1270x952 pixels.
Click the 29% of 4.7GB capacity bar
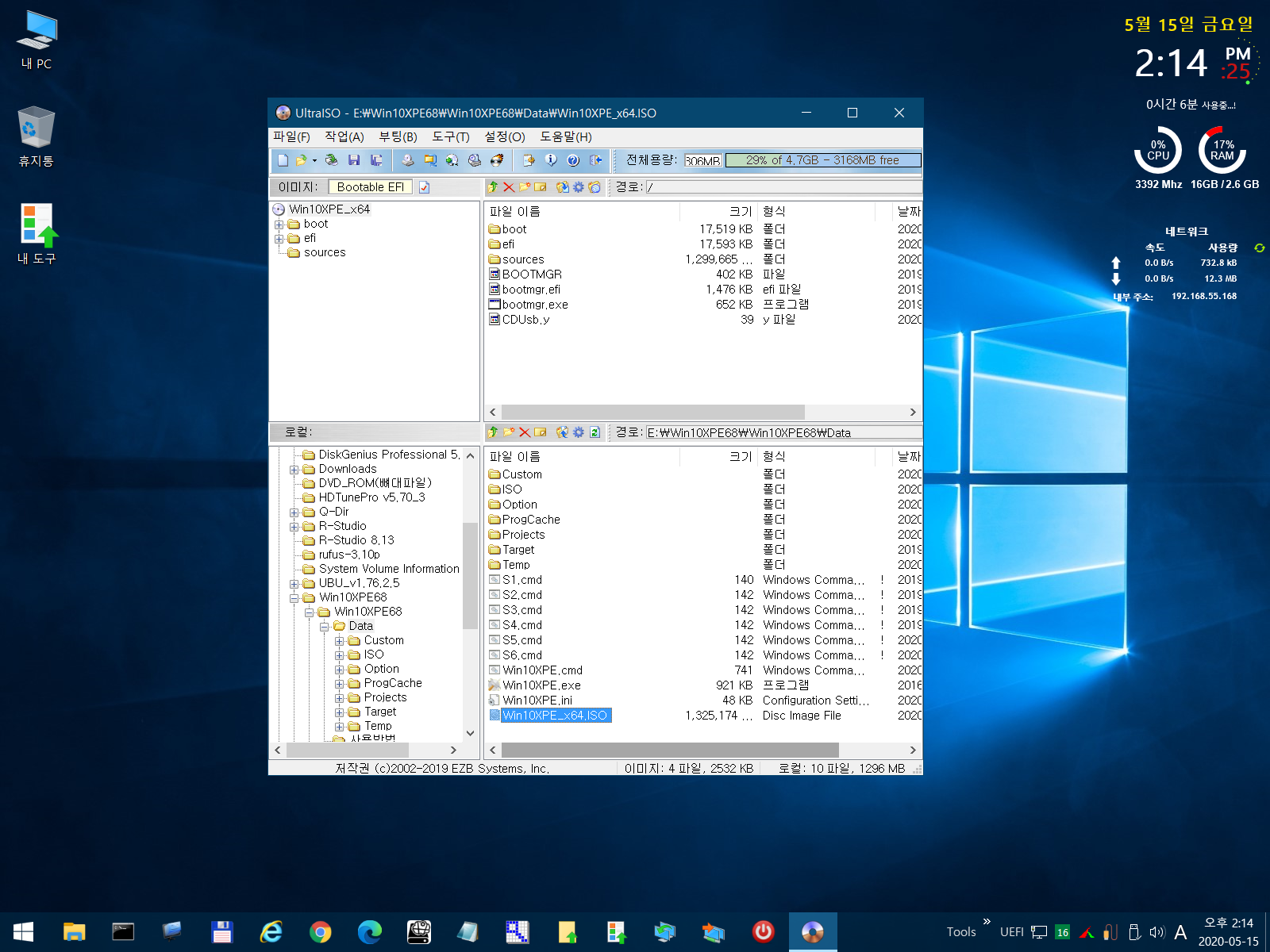[x=823, y=160]
